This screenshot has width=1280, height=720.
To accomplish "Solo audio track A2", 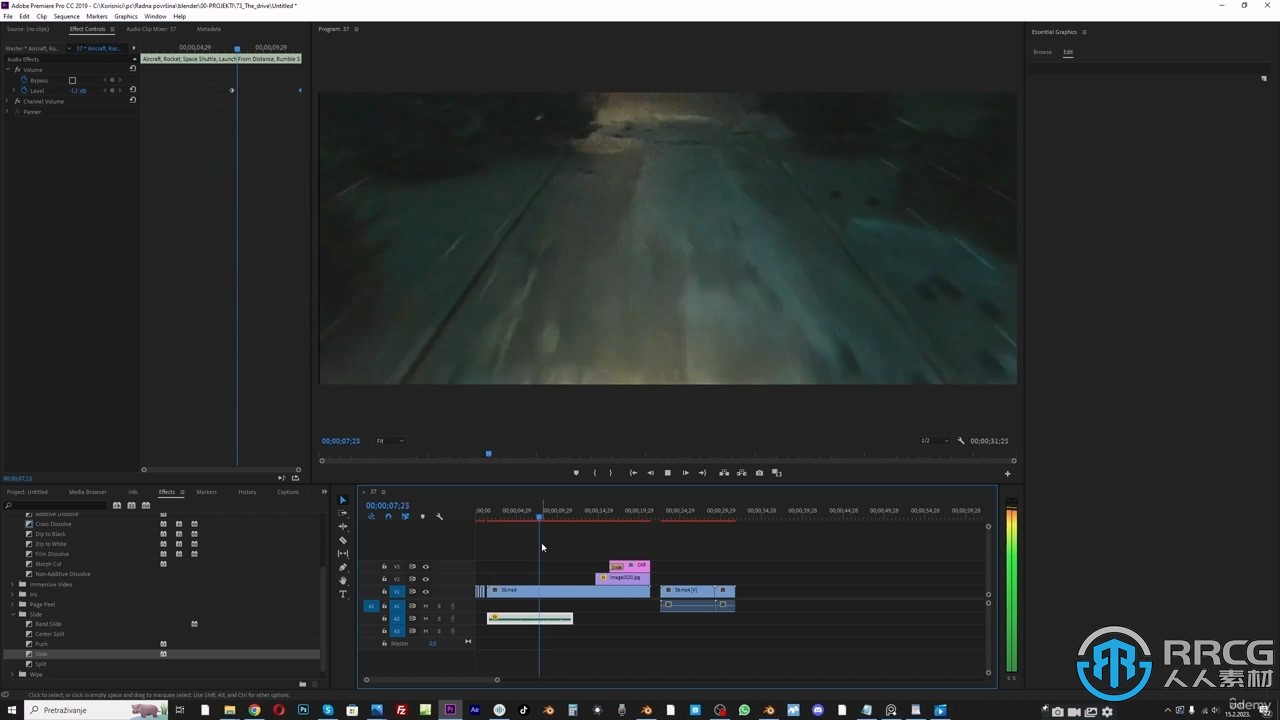I will [438, 618].
